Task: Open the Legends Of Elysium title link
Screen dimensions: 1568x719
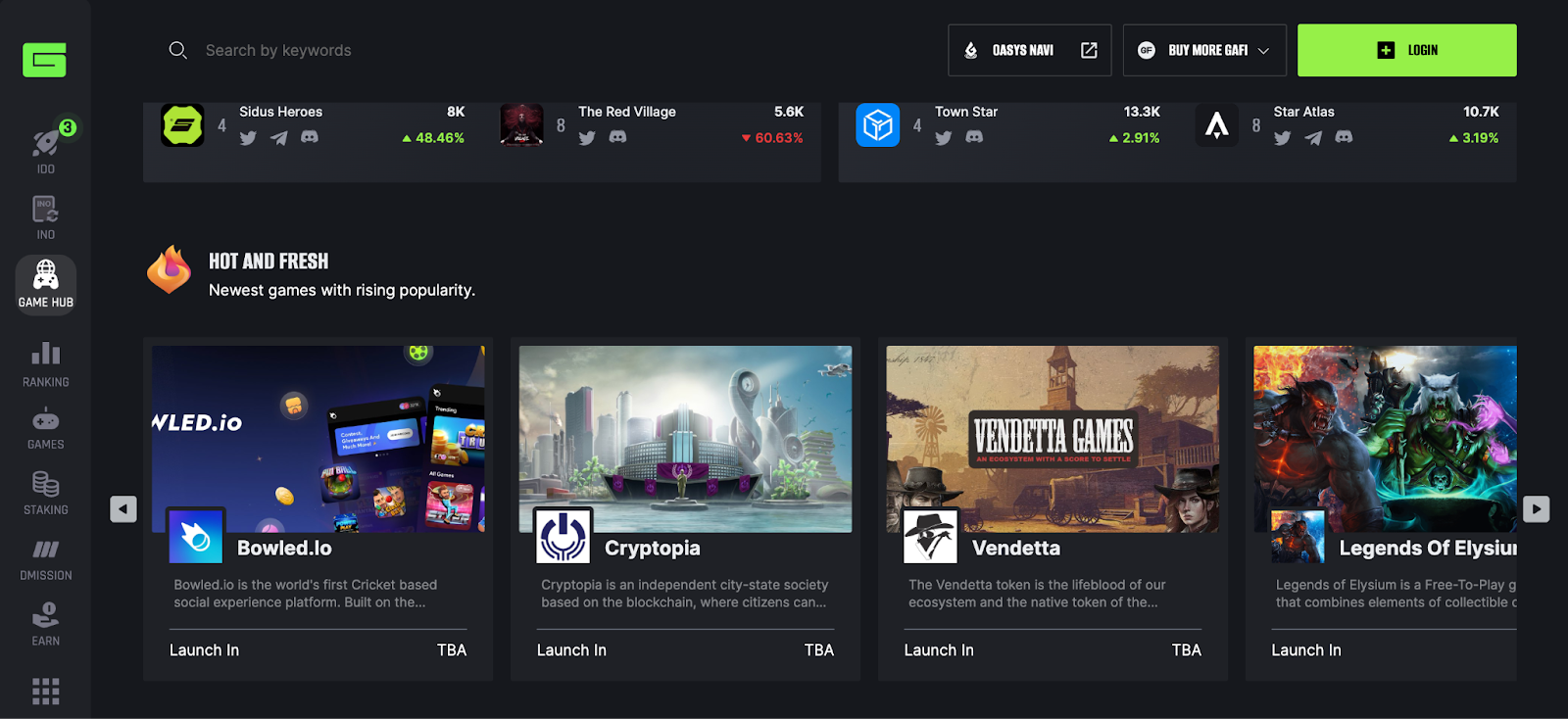Action: click(1428, 549)
